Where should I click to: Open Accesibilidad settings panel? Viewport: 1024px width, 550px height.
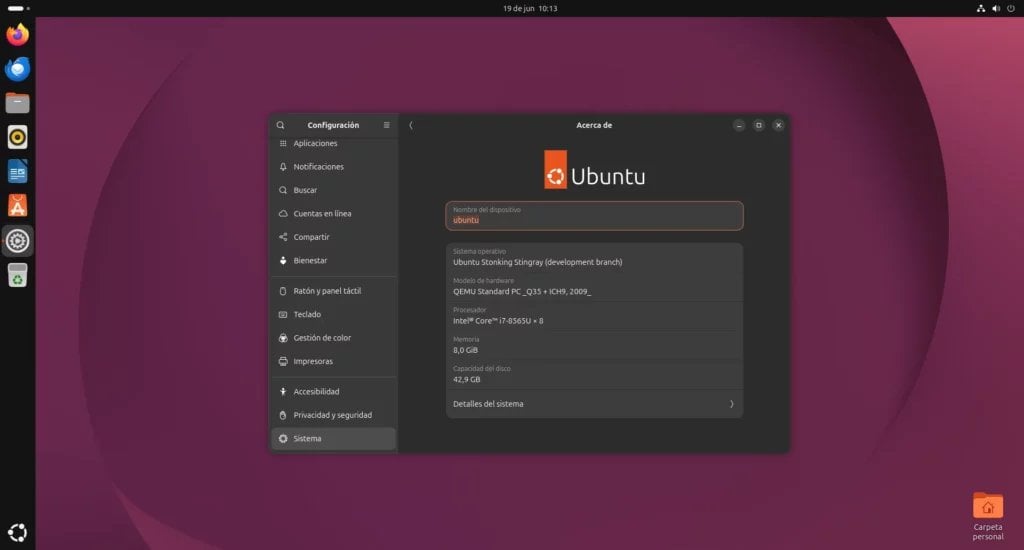pos(333,391)
